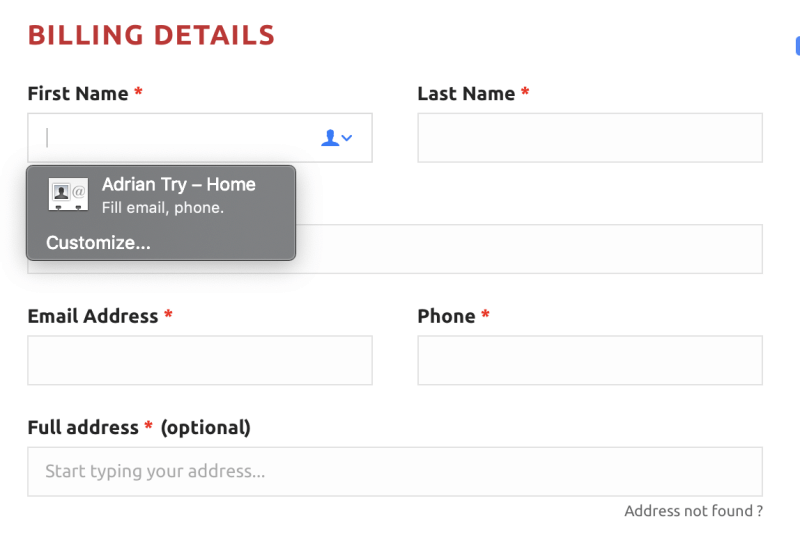Focus the First Name text field
The width and height of the screenshot is (800, 544).
point(199,138)
